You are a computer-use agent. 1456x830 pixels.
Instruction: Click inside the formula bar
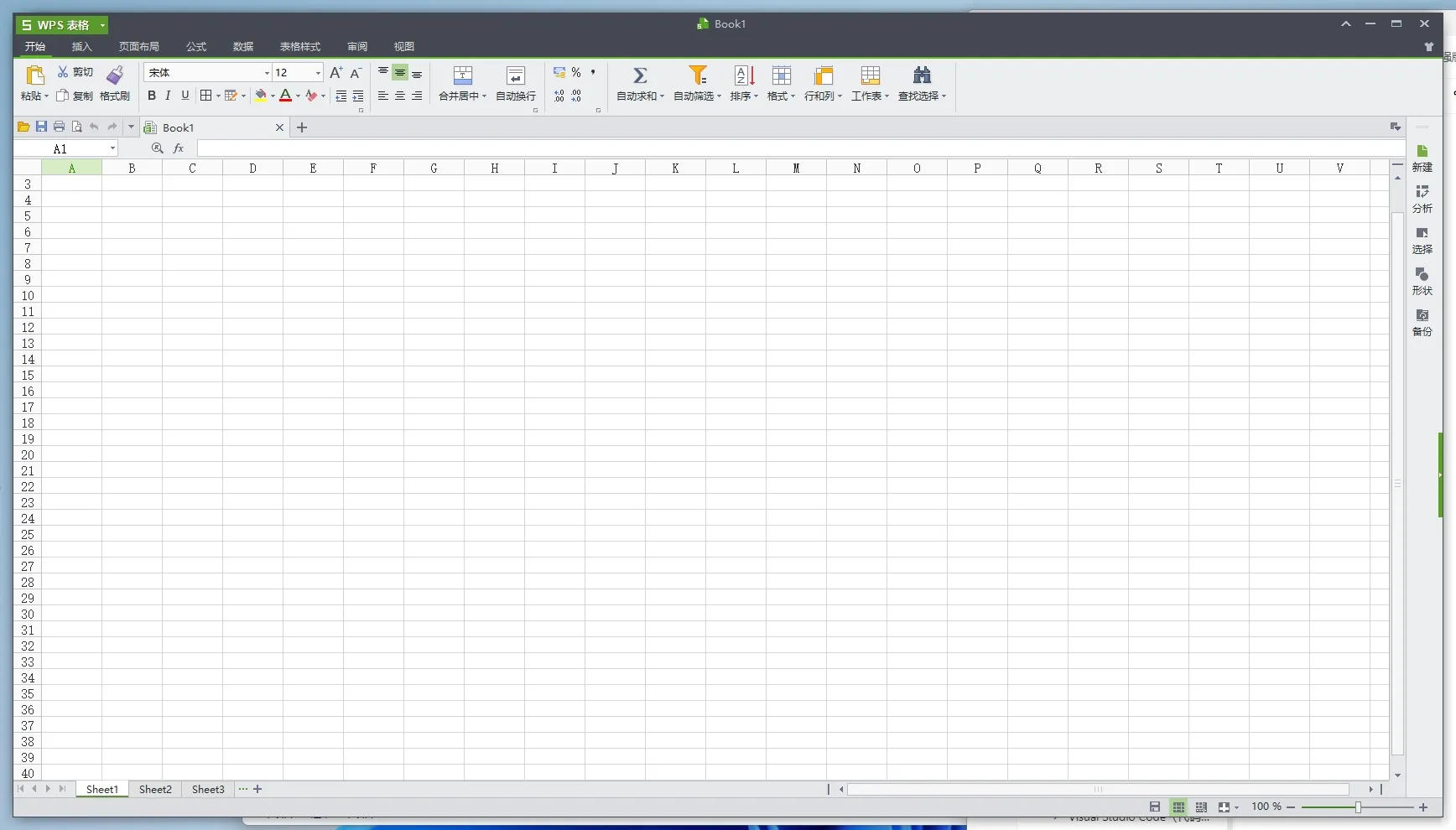tap(587, 148)
